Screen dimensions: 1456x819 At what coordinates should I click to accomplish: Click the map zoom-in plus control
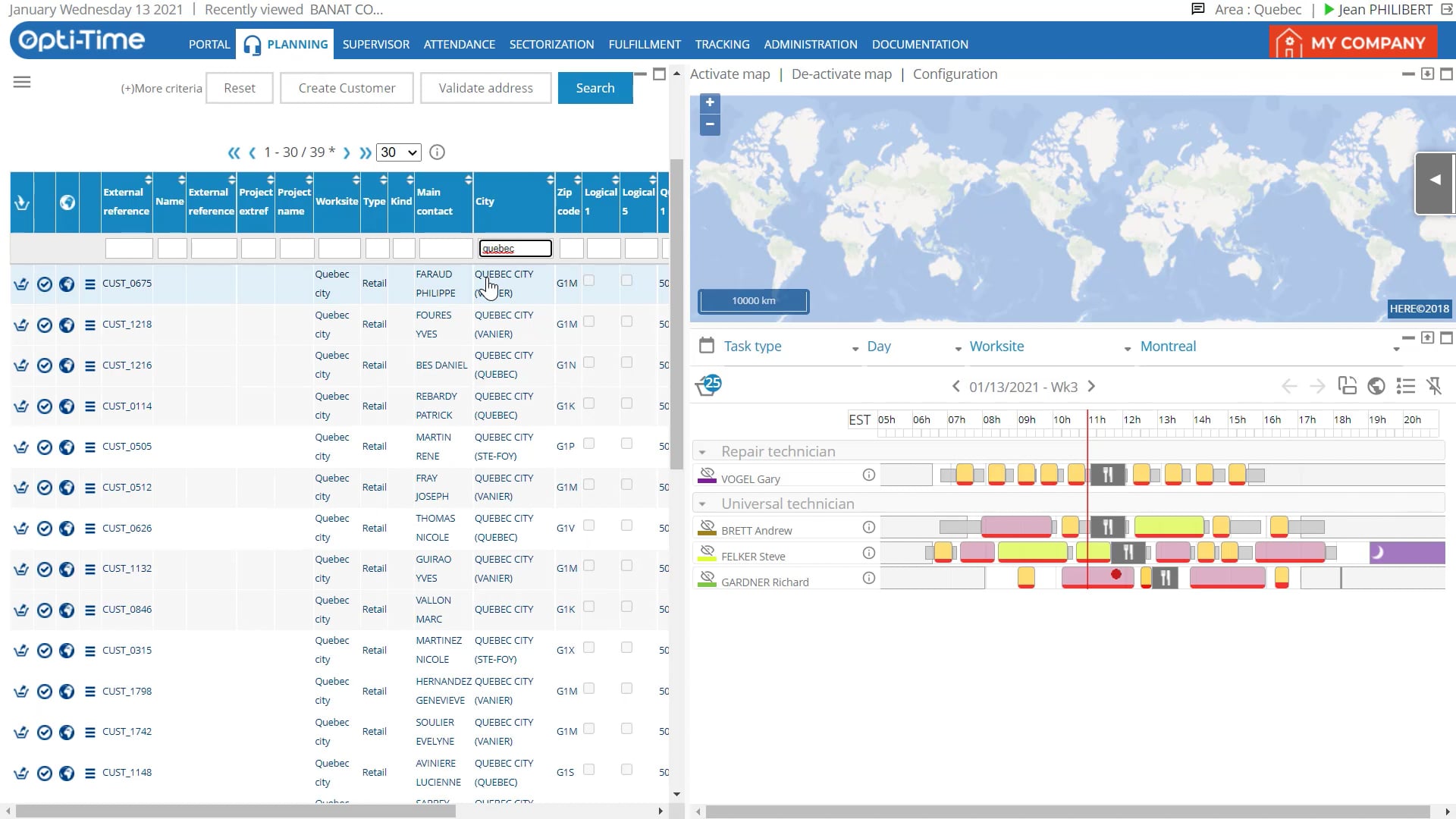(709, 102)
